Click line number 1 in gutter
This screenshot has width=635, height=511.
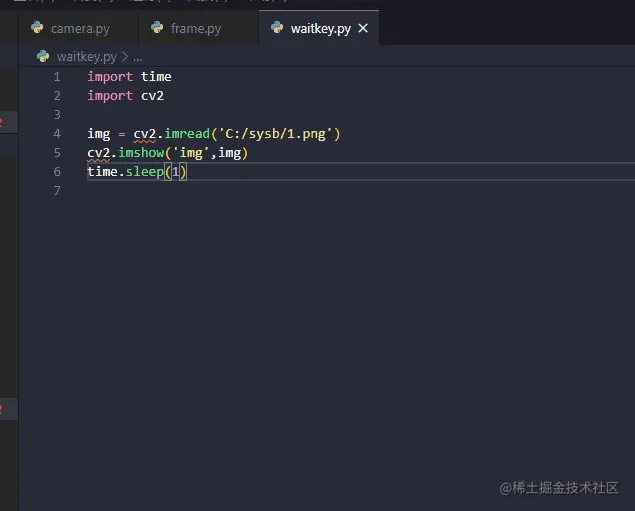coord(57,77)
